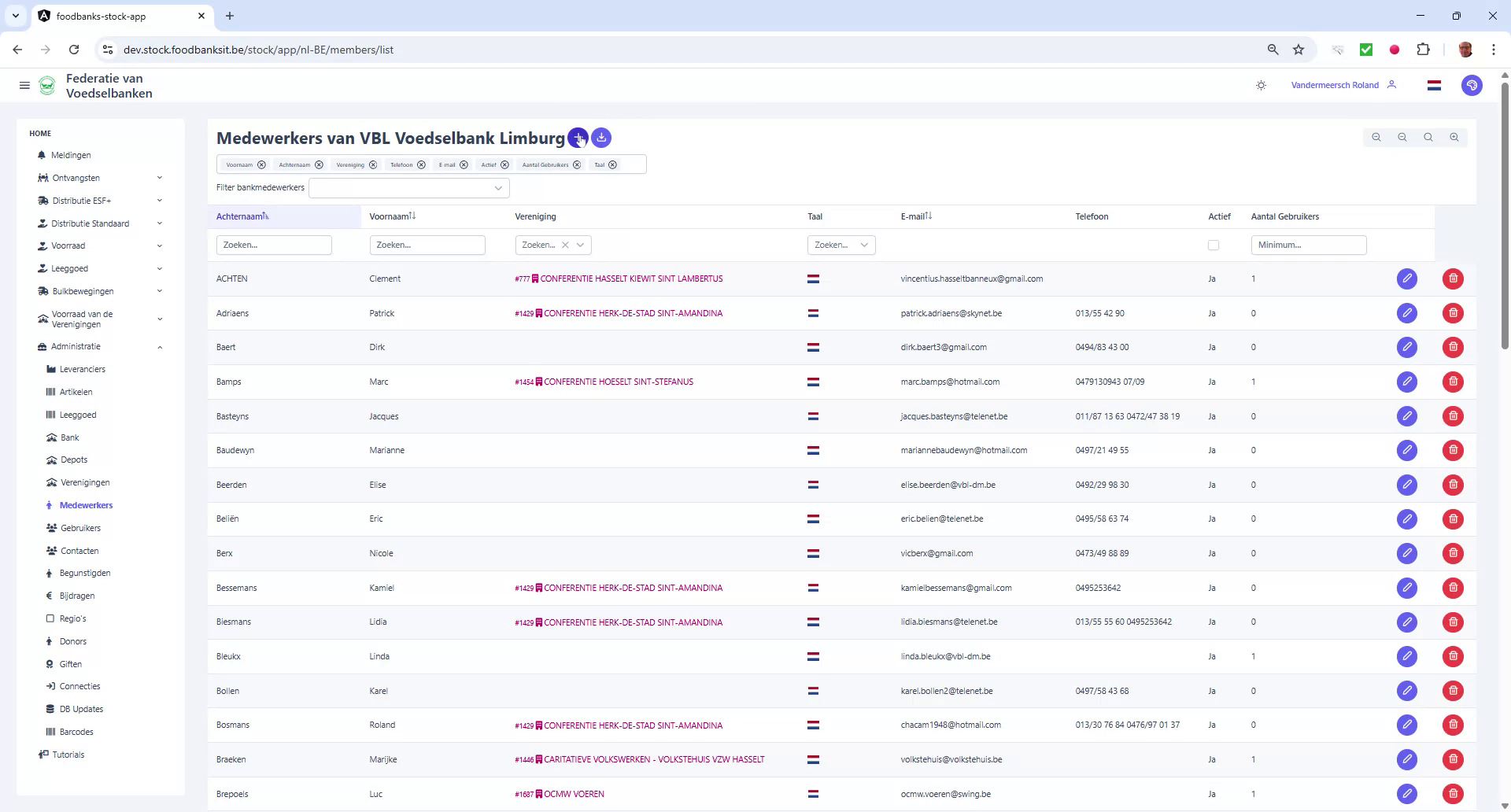Open the hamburger menu icon

24,85
